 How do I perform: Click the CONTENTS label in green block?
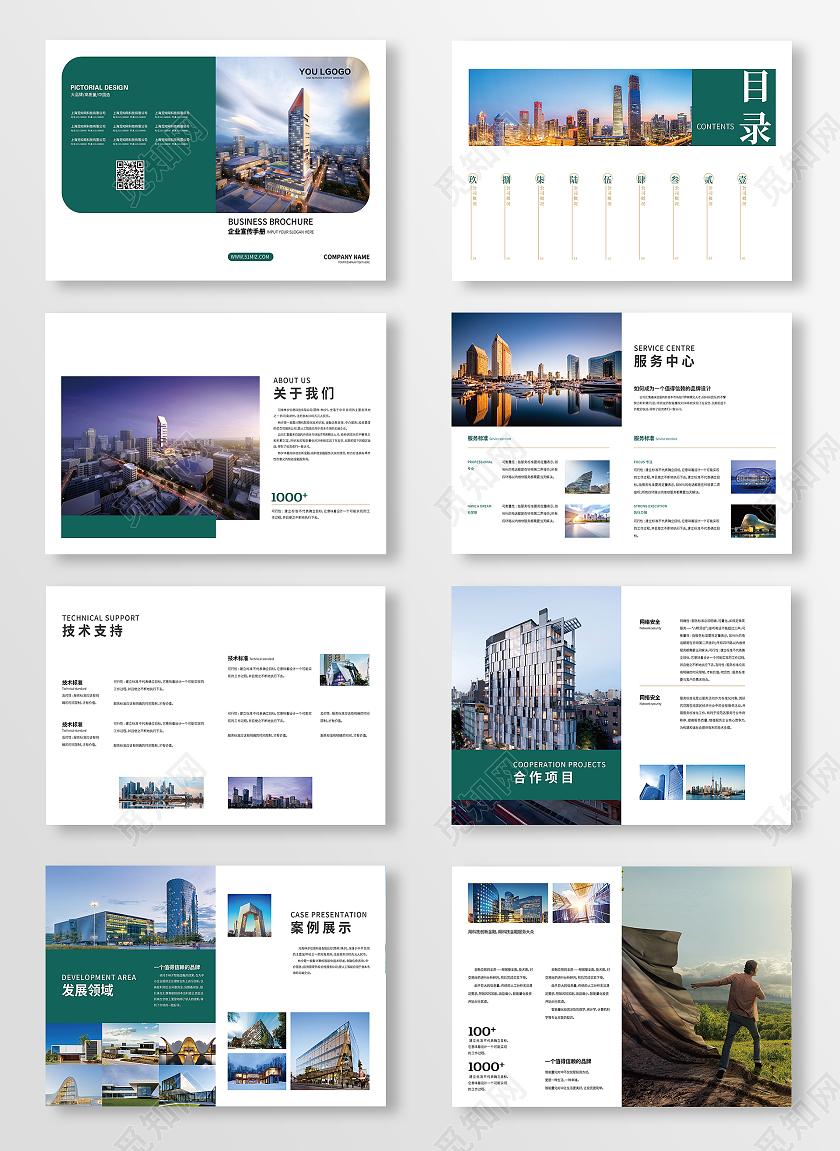(715, 127)
